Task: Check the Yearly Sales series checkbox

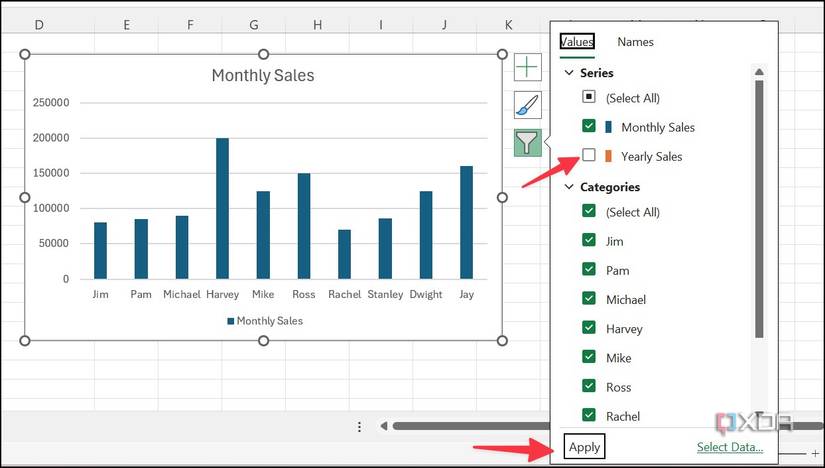Action: 589,155
